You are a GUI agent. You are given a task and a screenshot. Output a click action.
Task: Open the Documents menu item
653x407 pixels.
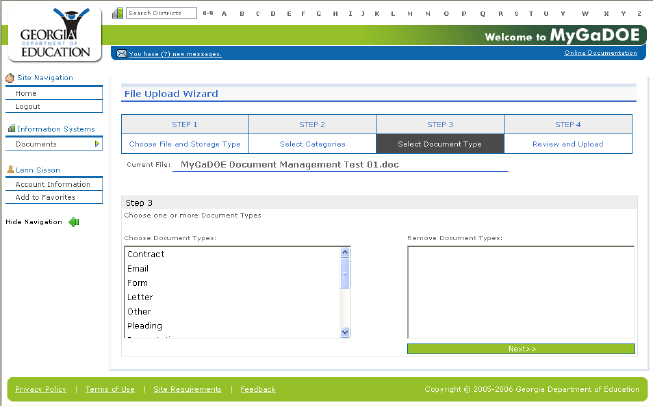pyautogui.click(x=54, y=144)
